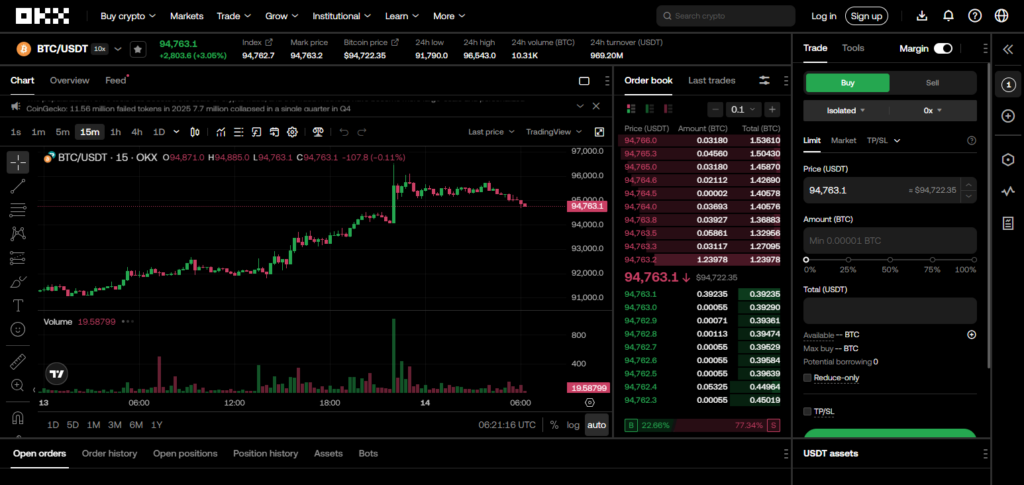
Task: Open chart in fullscreen
Action: [600, 132]
